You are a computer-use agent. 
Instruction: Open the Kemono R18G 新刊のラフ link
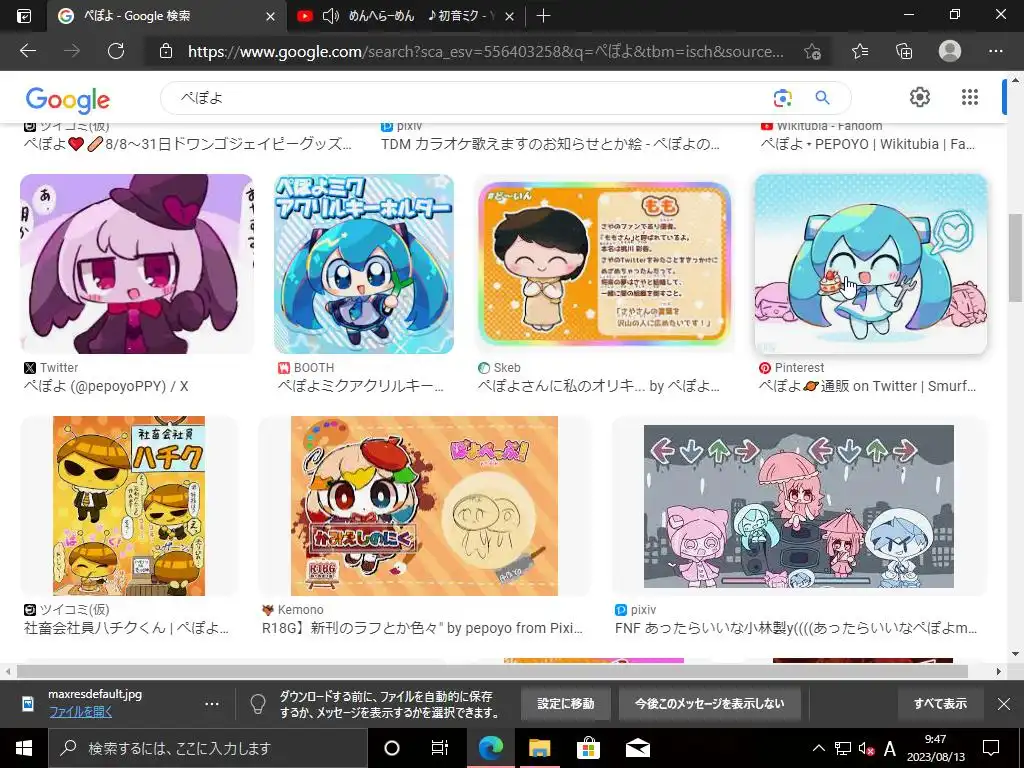pyautogui.click(x=422, y=628)
